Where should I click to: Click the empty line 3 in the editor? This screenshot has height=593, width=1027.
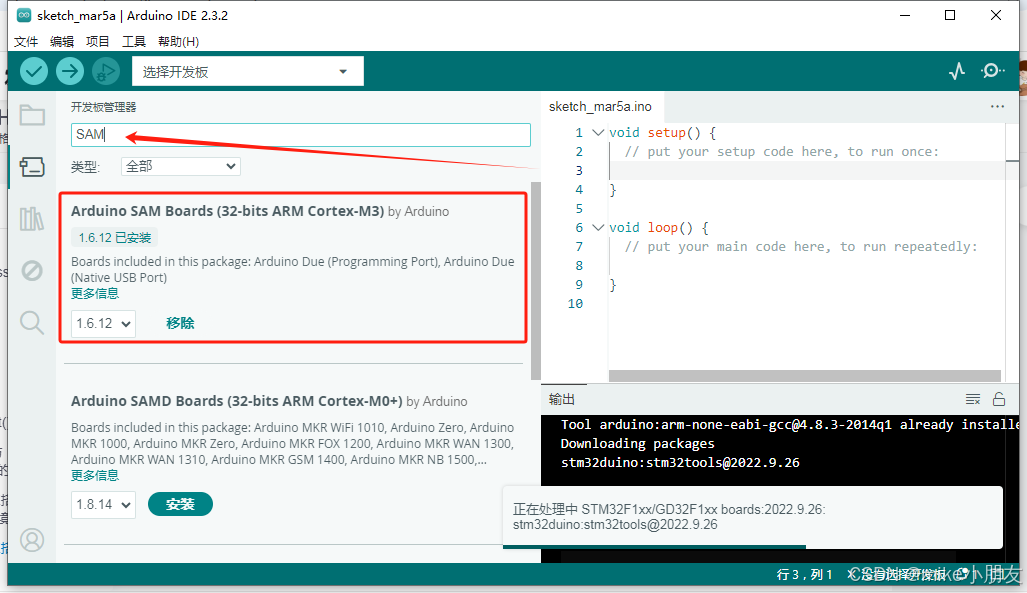[805, 170]
